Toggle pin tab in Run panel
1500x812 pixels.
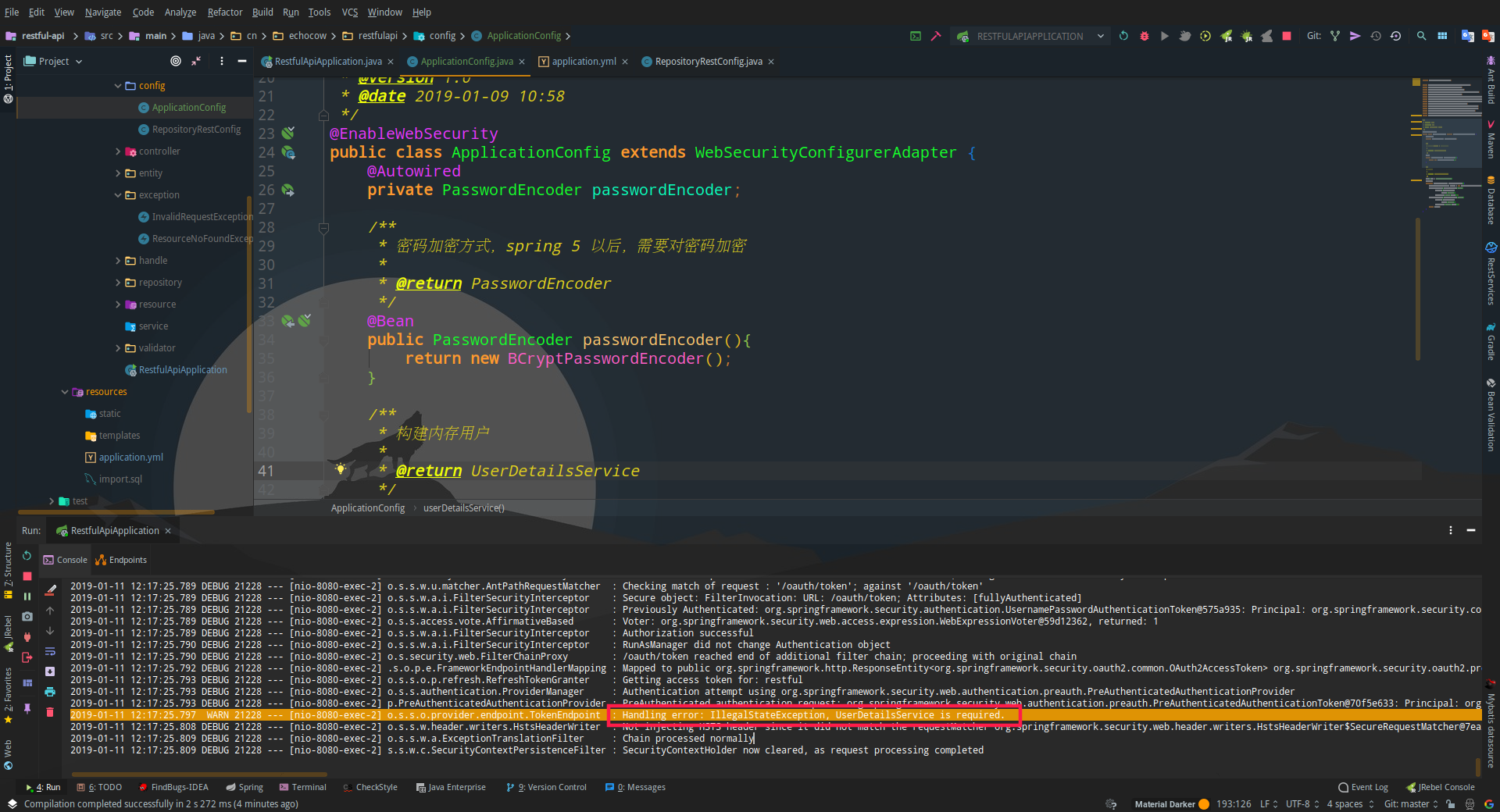pyautogui.click(x=27, y=708)
